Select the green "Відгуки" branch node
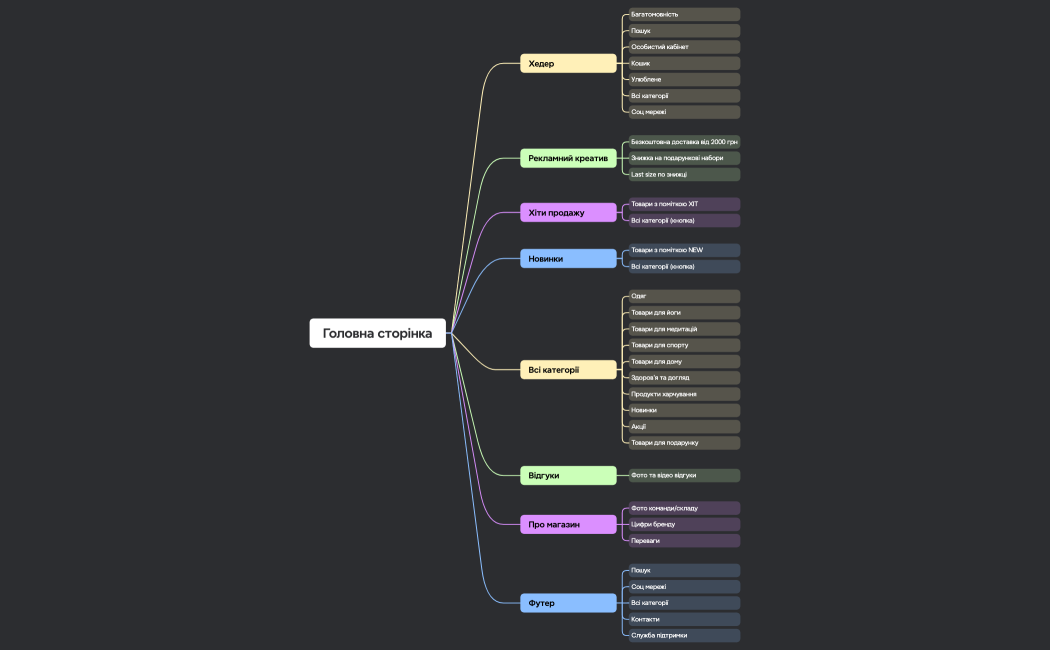Screen dimensions: 1050x650 [x=568, y=475]
